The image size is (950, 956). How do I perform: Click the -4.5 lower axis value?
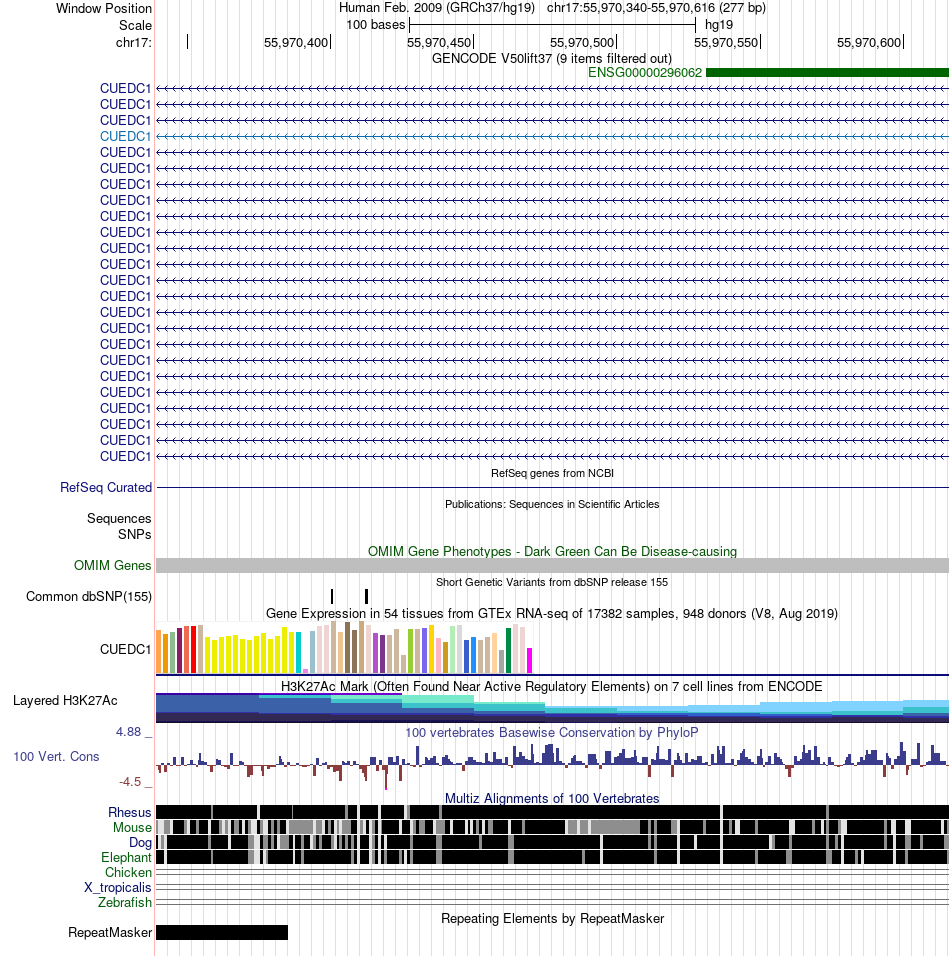[x=130, y=782]
